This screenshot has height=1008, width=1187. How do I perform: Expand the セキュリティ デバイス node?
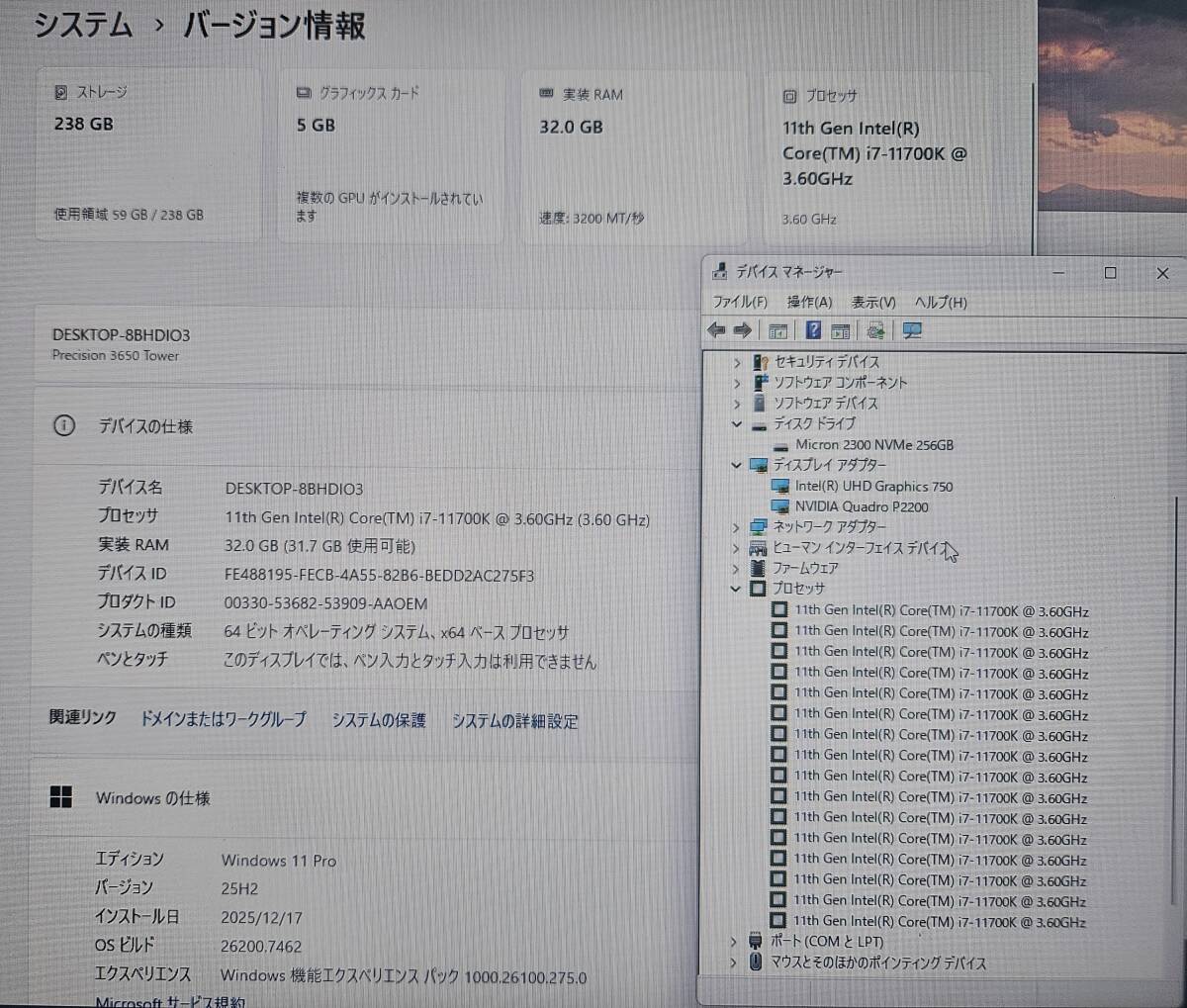coord(737,363)
